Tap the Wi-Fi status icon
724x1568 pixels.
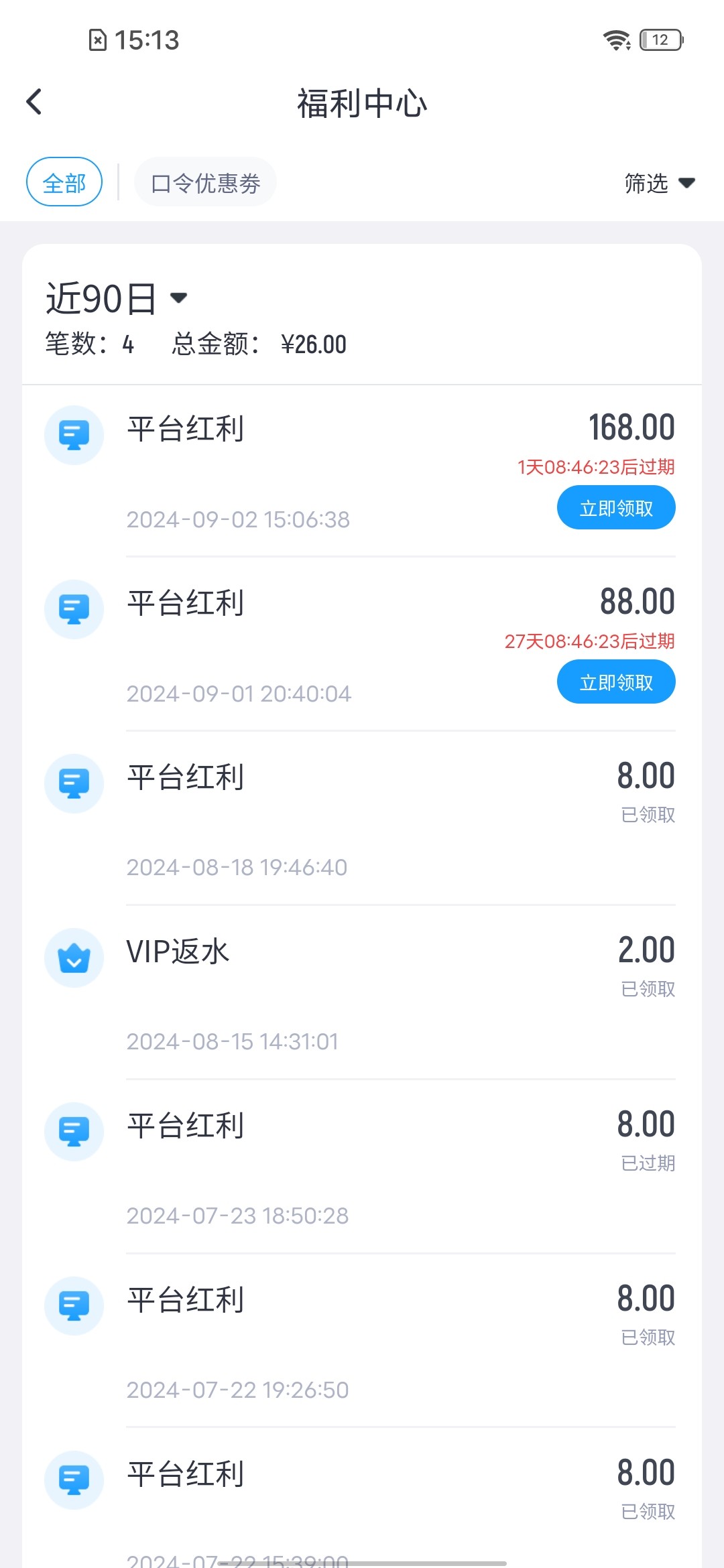tap(616, 40)
